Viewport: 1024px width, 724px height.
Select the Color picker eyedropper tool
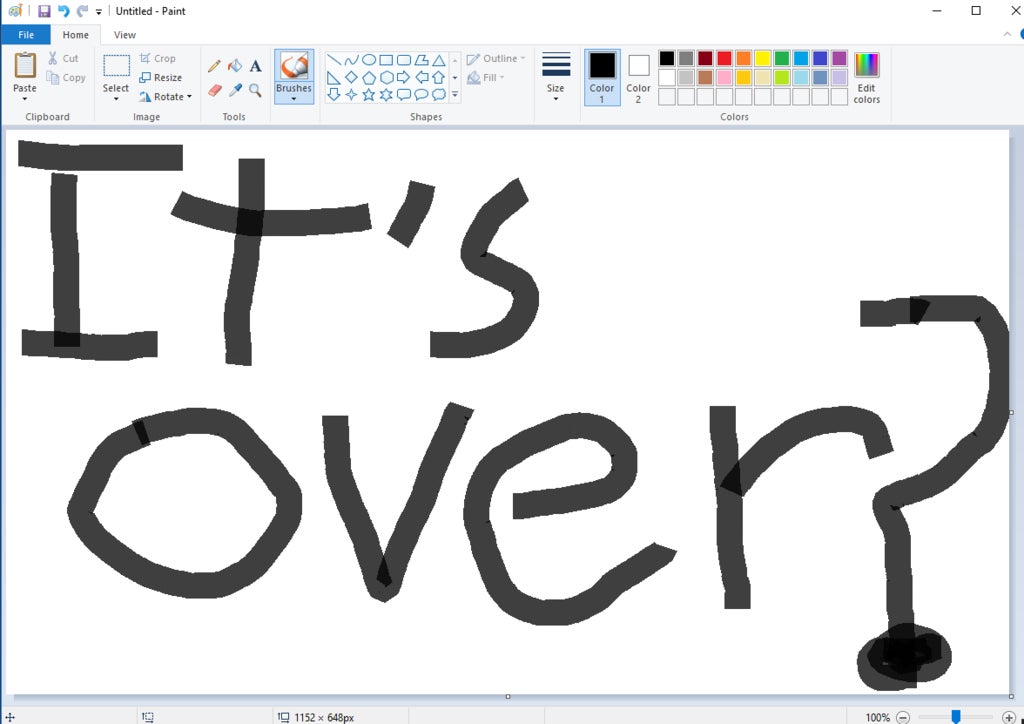[235, 90]
